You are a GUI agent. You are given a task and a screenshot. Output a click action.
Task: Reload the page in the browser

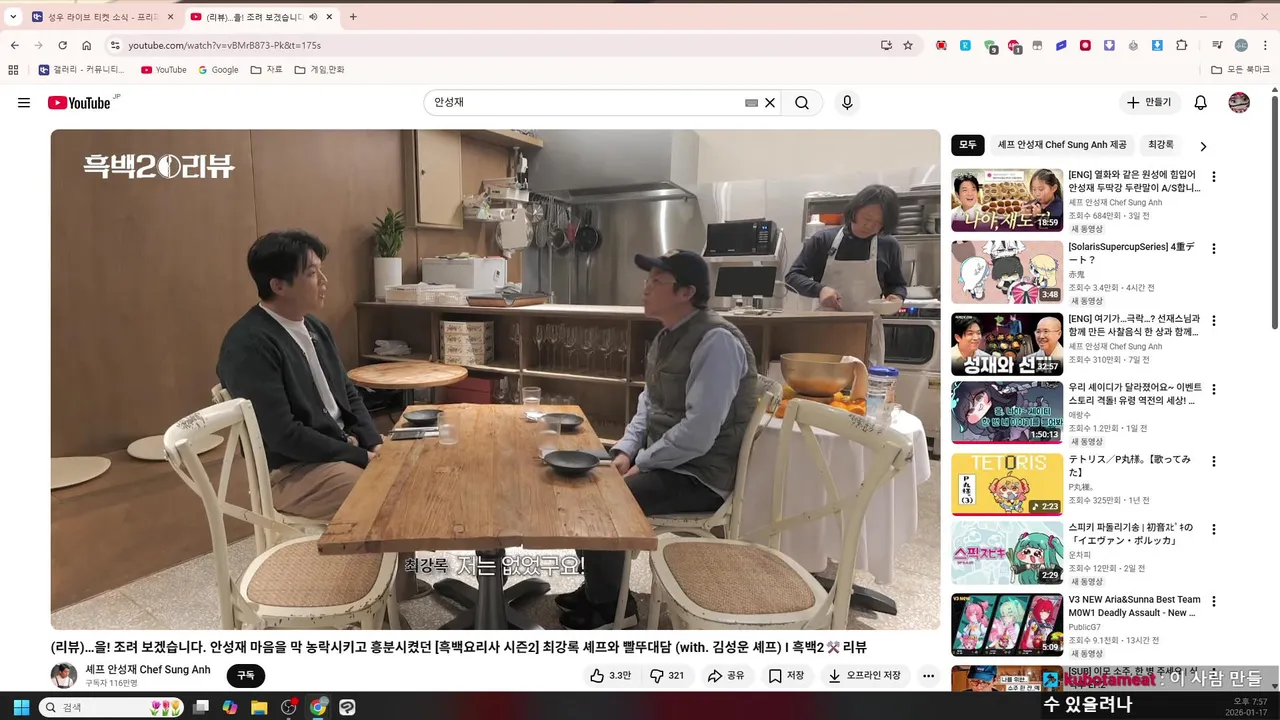tap(62, 45)
